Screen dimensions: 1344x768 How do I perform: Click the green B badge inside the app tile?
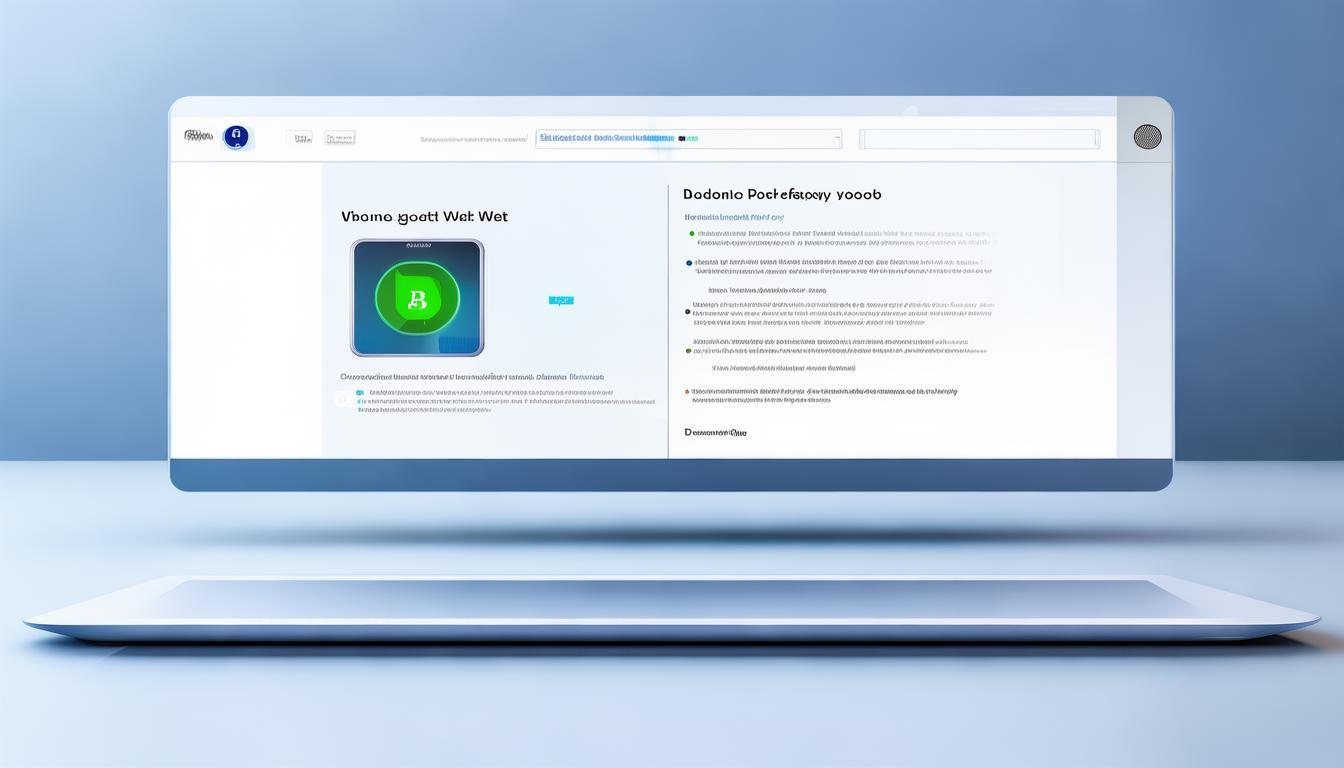tap(416, 298)
